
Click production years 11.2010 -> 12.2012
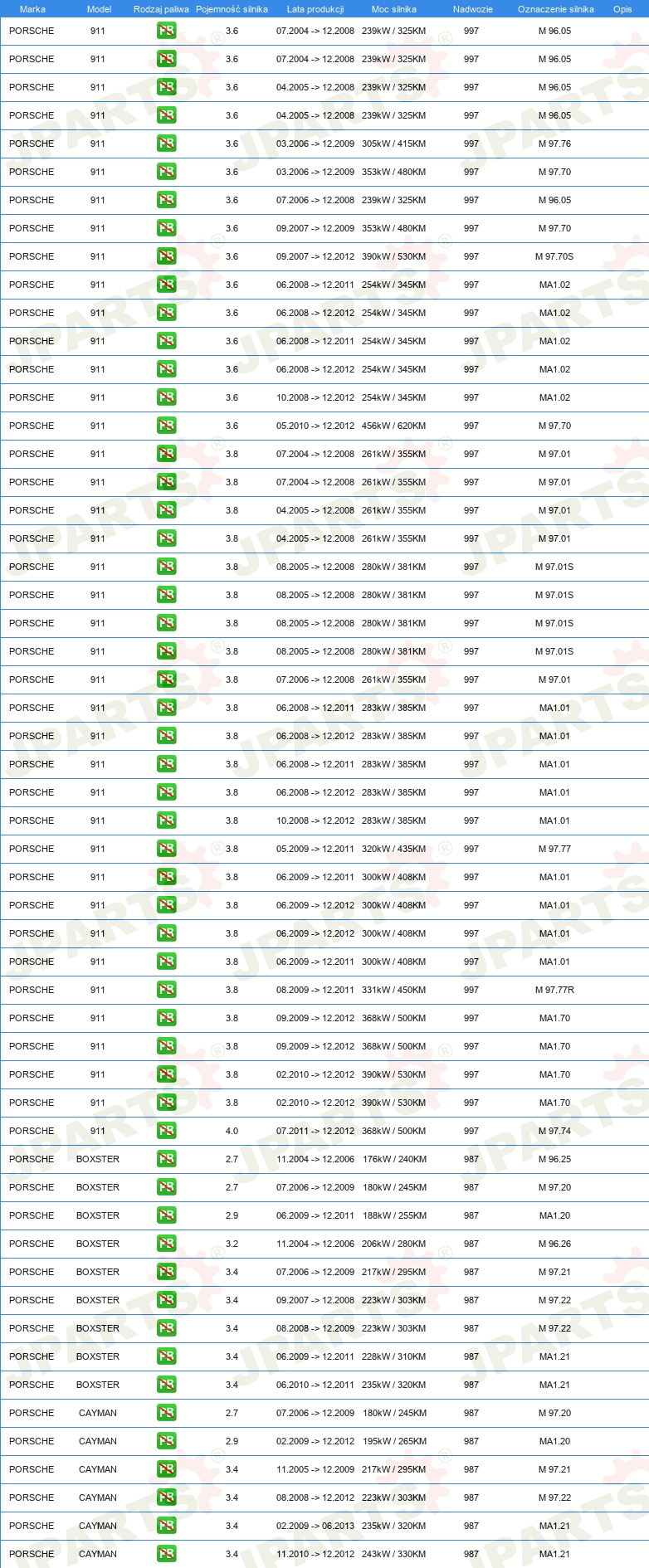coord(315,1554)
